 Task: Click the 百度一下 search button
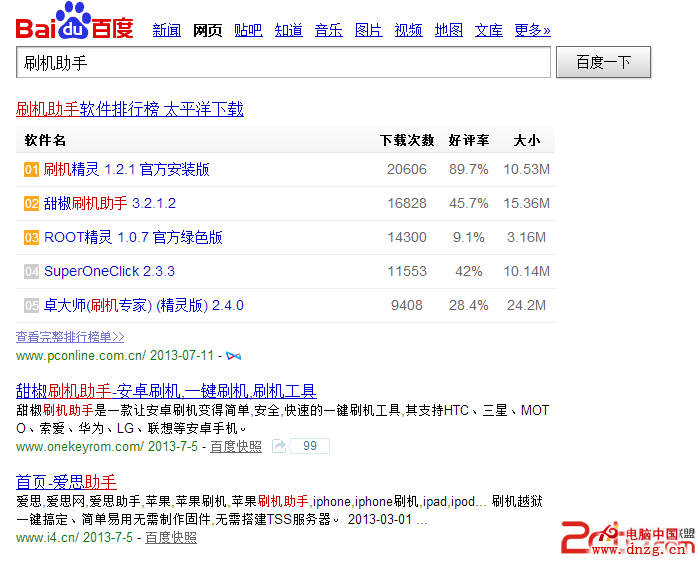coord(603,62)
